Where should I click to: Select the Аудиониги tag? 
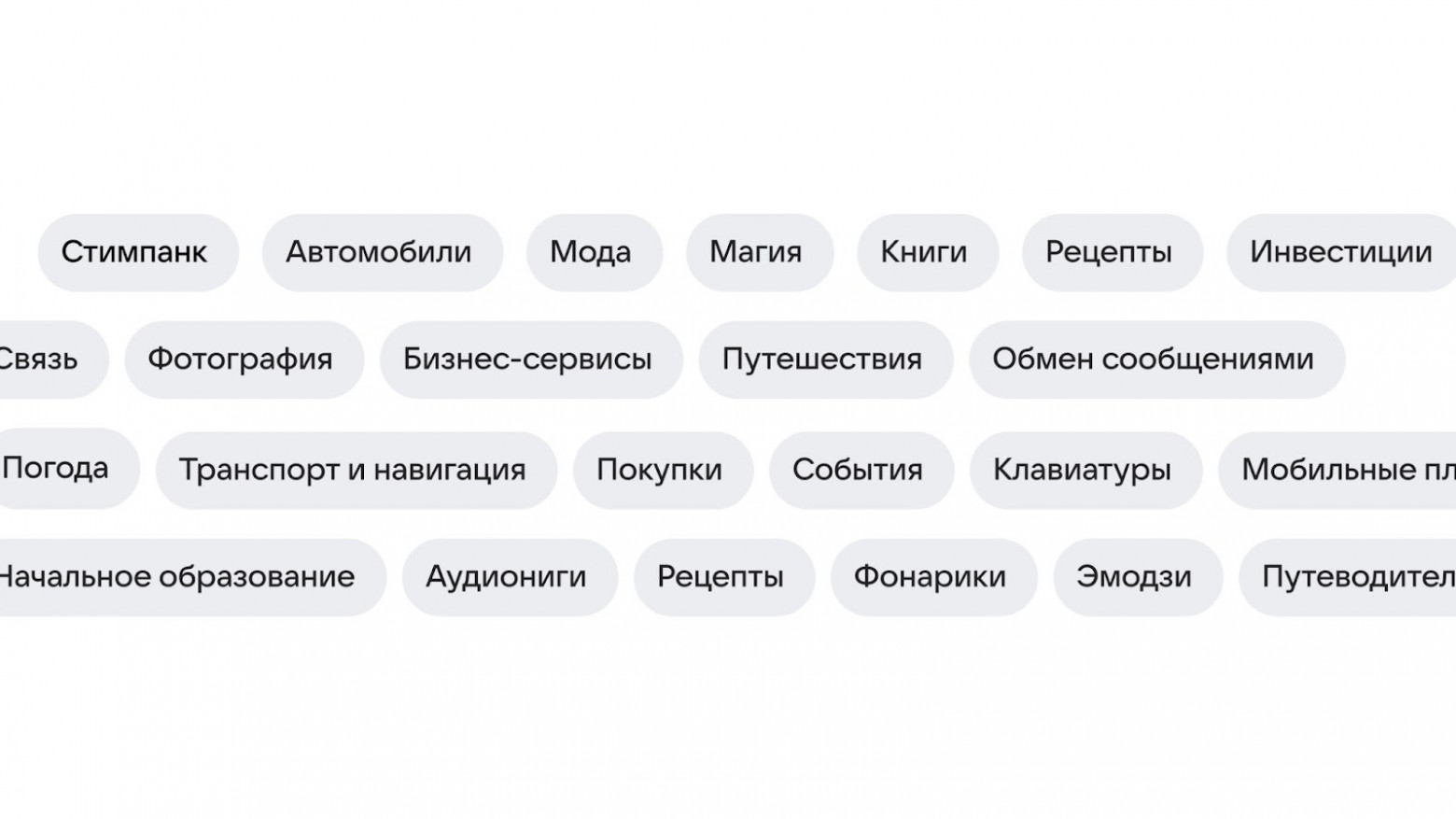coord(507,576)
